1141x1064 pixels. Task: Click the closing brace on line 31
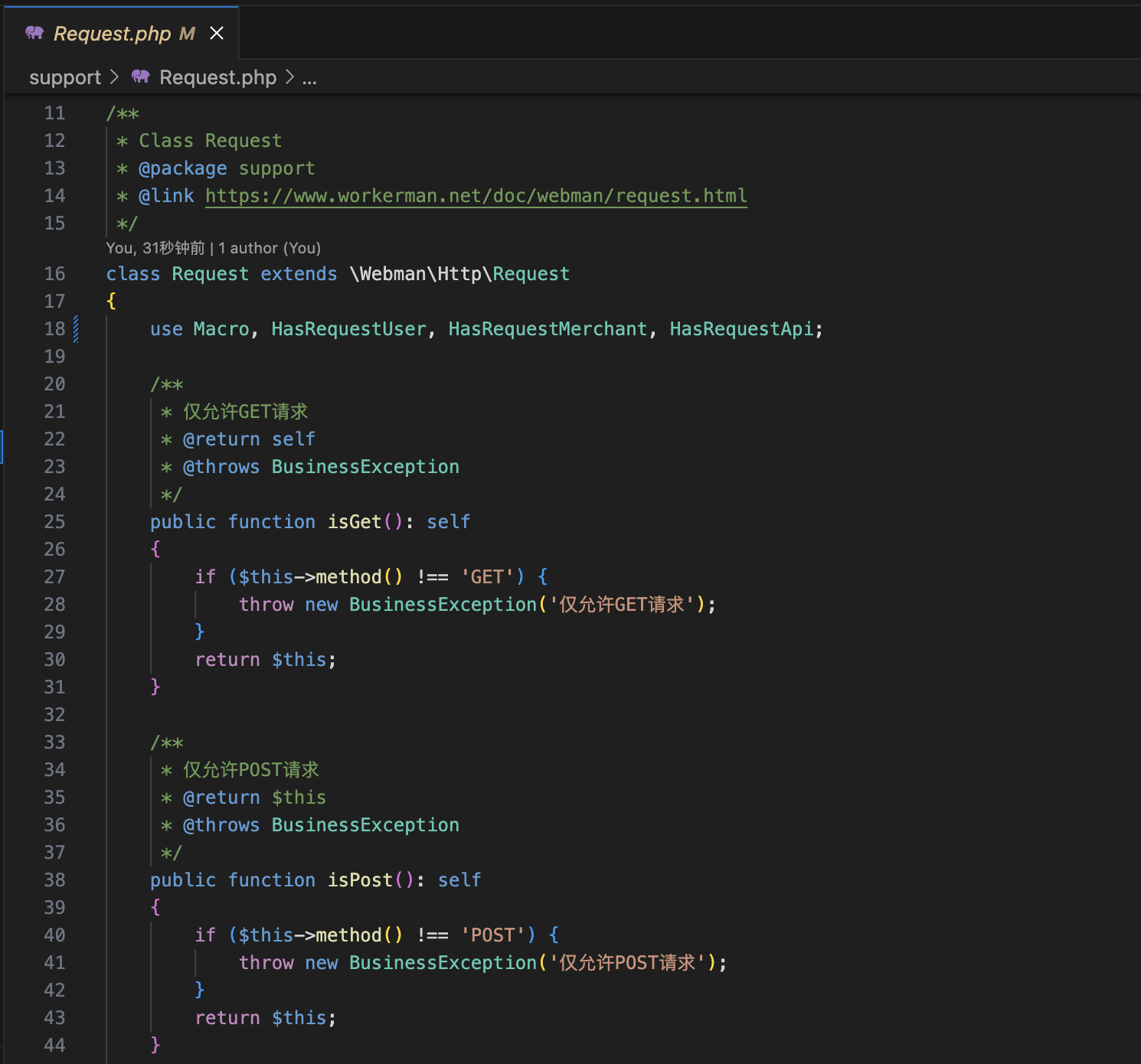pyautogui.click(x=155, y=687)
